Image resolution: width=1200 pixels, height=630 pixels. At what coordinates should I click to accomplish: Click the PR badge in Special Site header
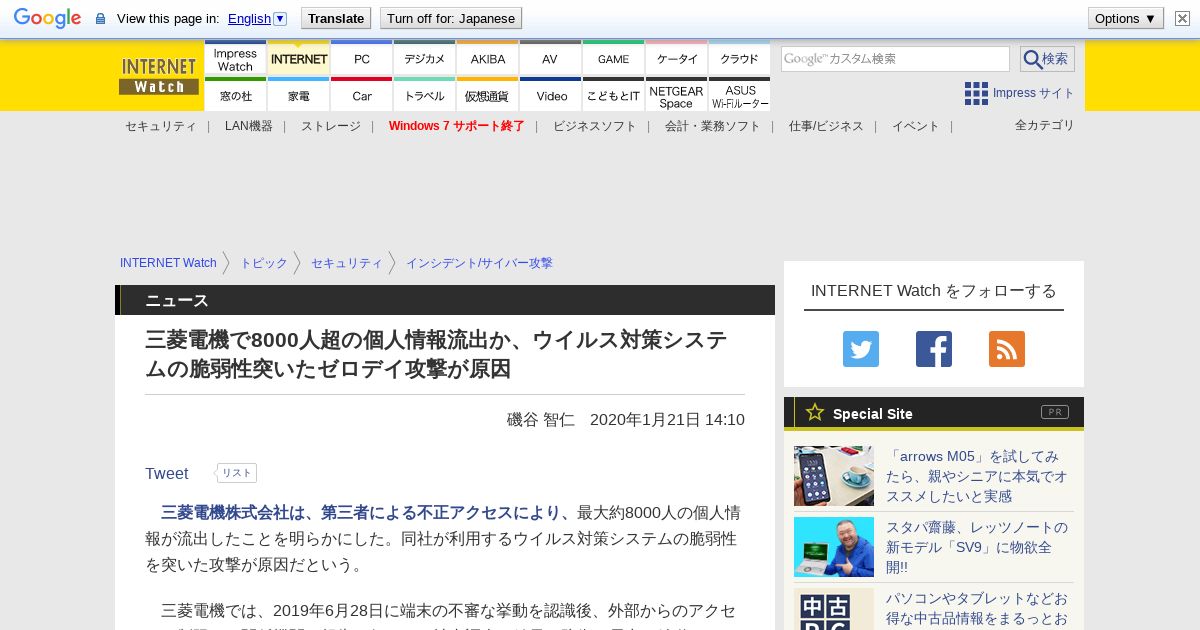1055,412
